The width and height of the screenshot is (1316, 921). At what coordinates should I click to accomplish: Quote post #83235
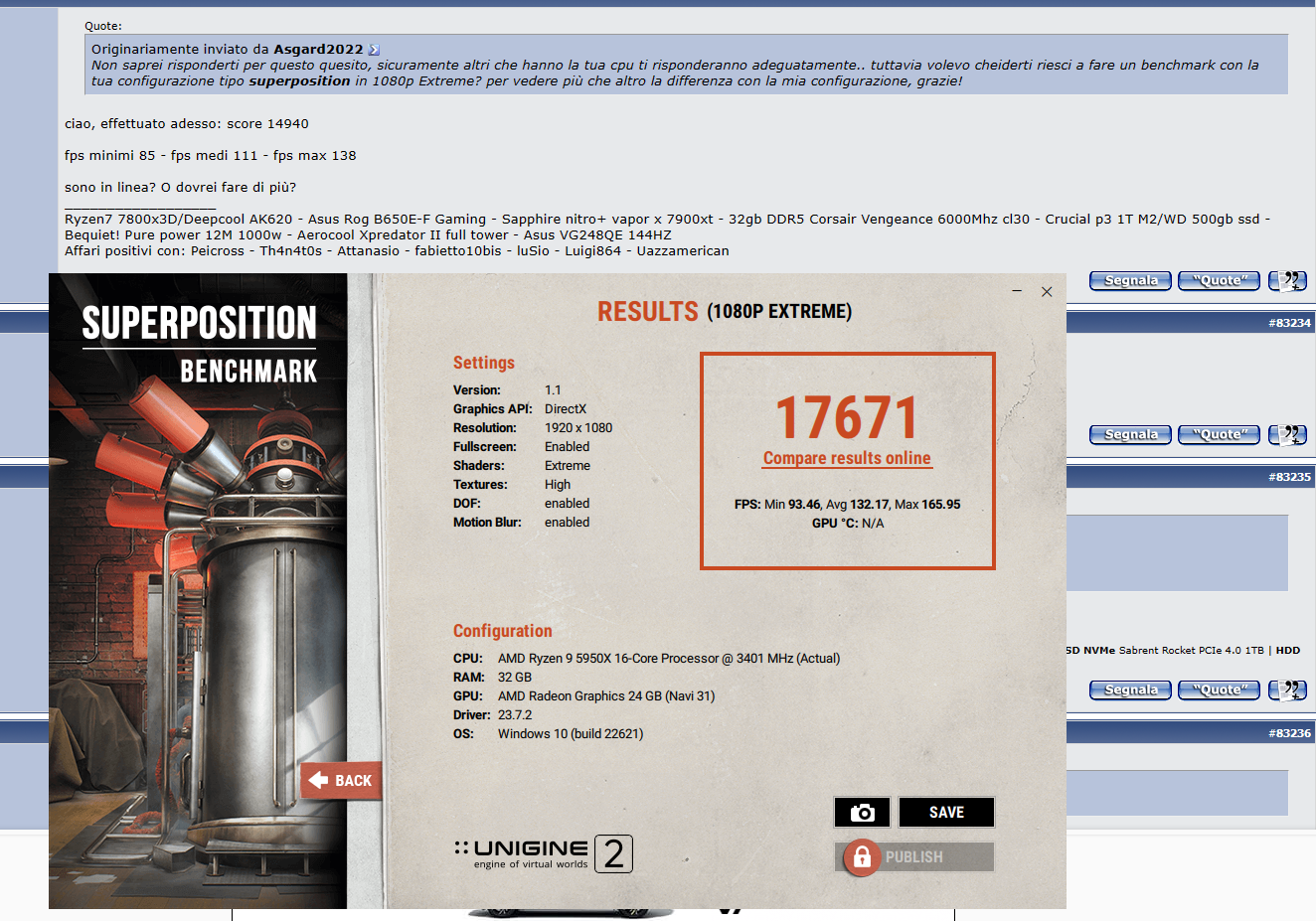pyautogui.click(x=1219, y=691)
